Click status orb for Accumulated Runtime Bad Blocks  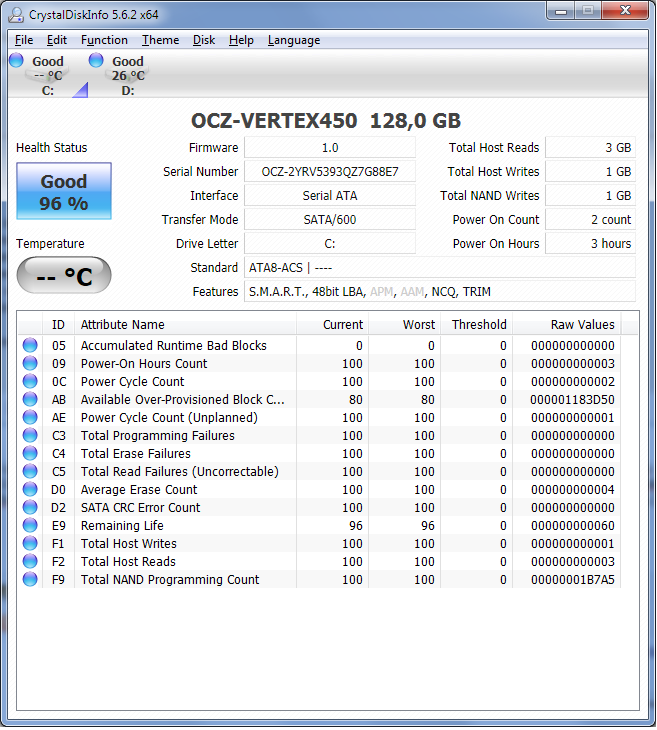tap(30, 345)
